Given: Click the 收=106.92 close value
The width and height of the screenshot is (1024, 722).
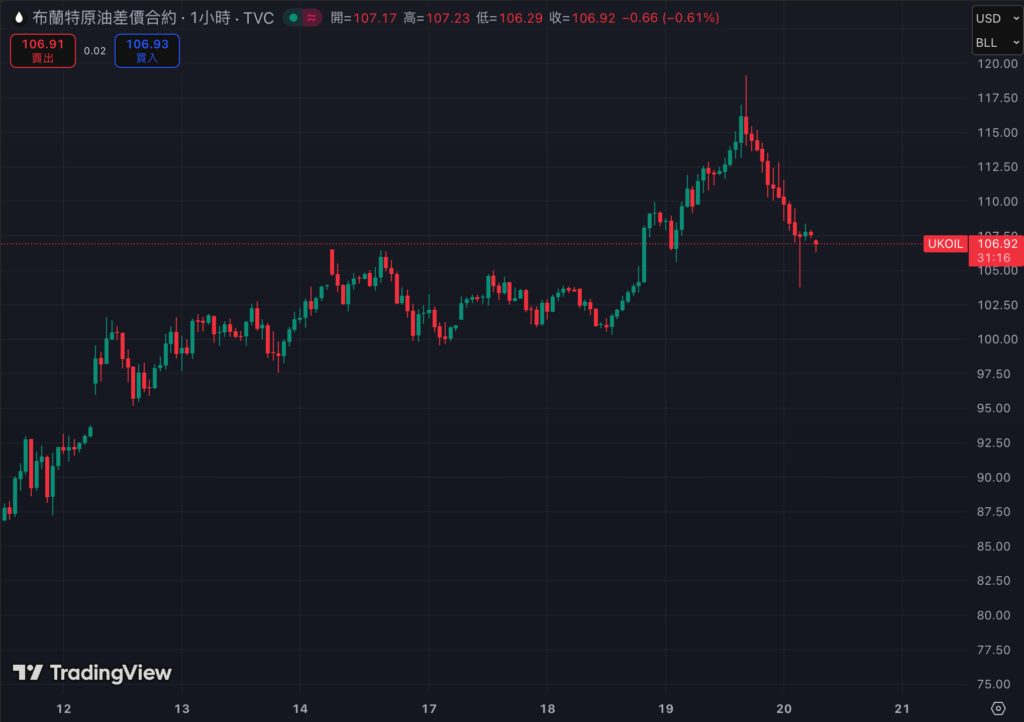Looking at the screenshot, I should coord(583,18).
